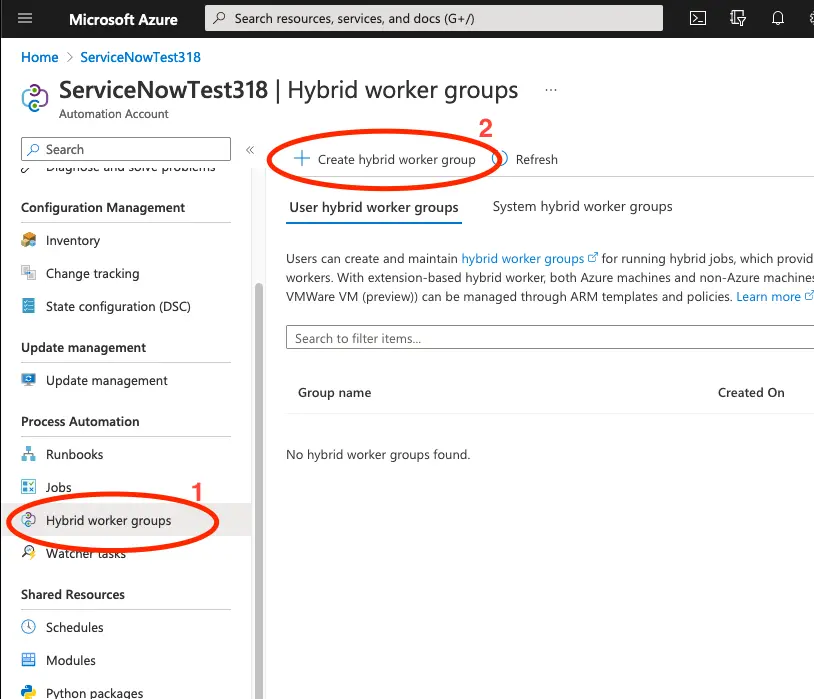Click the Change tracking icon
Screen dimensions: 814x699
pyautogui.click(x=29, y=273)
